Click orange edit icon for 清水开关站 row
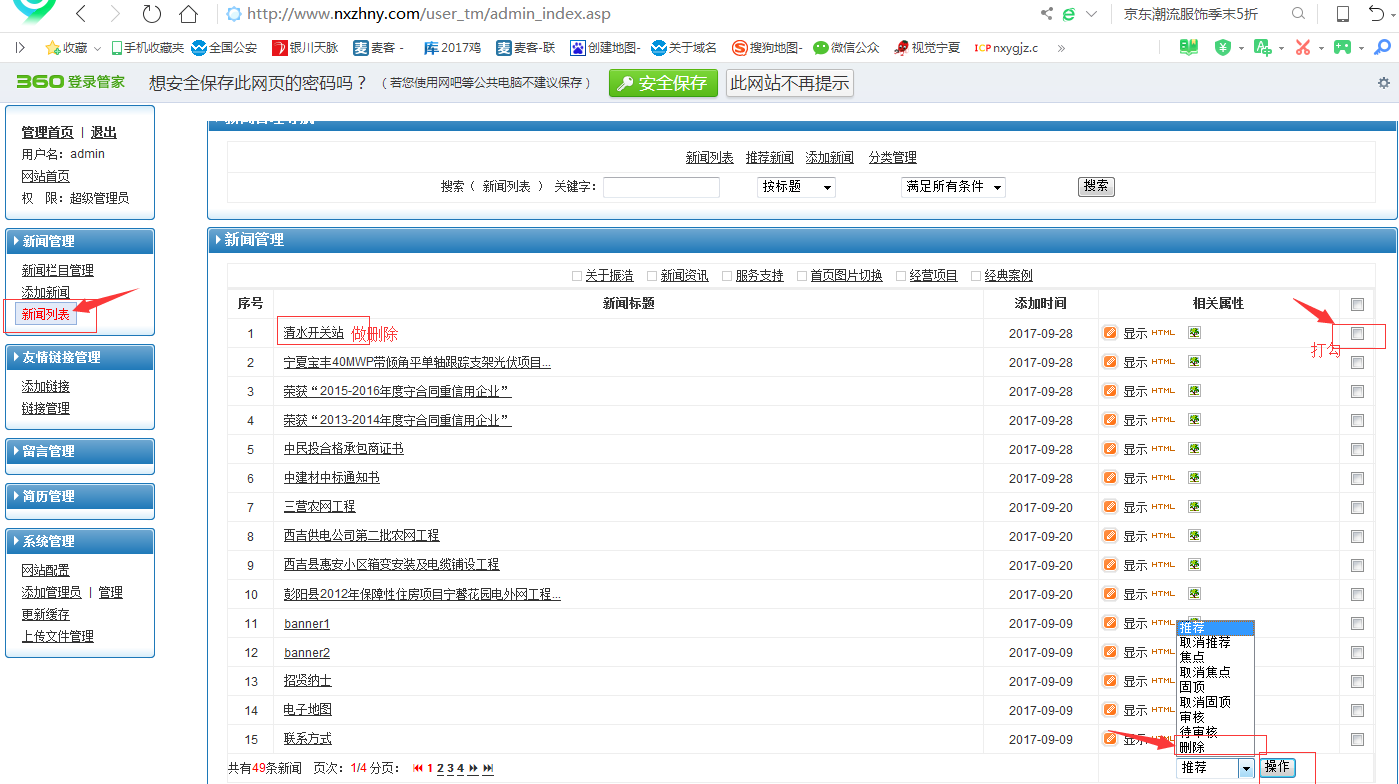Viewport: 1399px width, 784px height. click(1110, 333)
